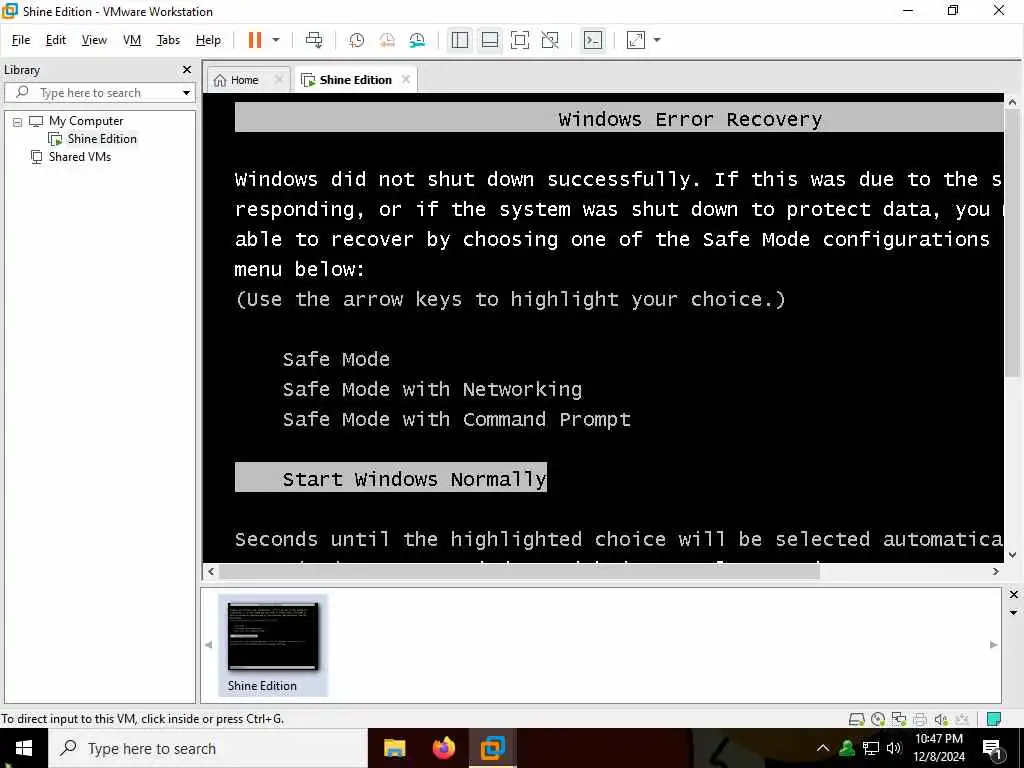This screenshot has width=1024, height=768.
Task: Toggle the console view button
Action: [x=593, y=40]
